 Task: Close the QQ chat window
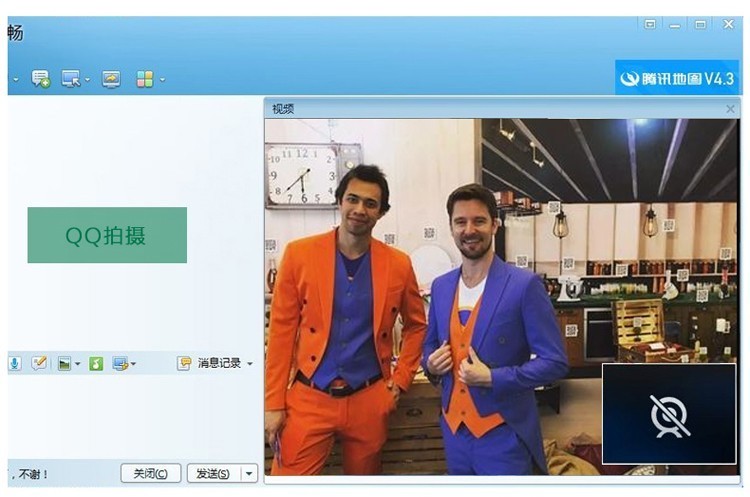click(x=728, y=24)
